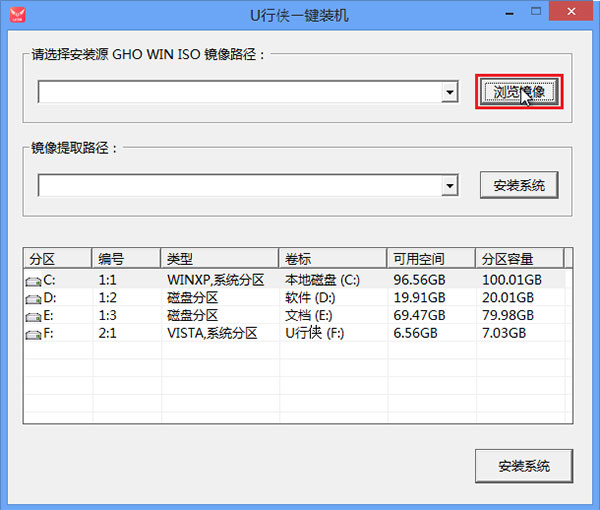Click the D: drive icon
This screenshot has width=600, height=510.
33,299
